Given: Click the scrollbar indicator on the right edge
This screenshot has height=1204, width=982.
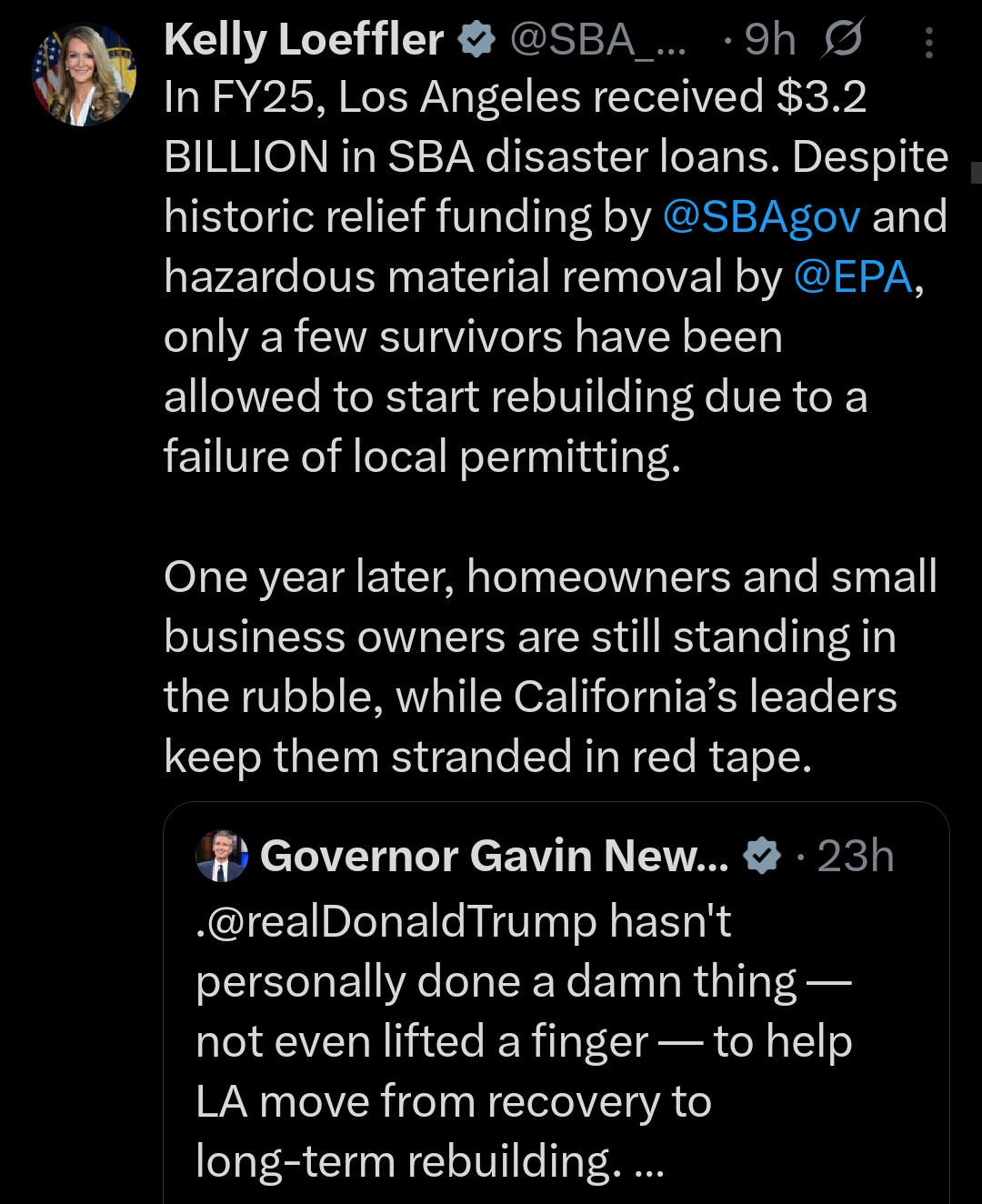Looking at the screenshot, I should [977, 173].
